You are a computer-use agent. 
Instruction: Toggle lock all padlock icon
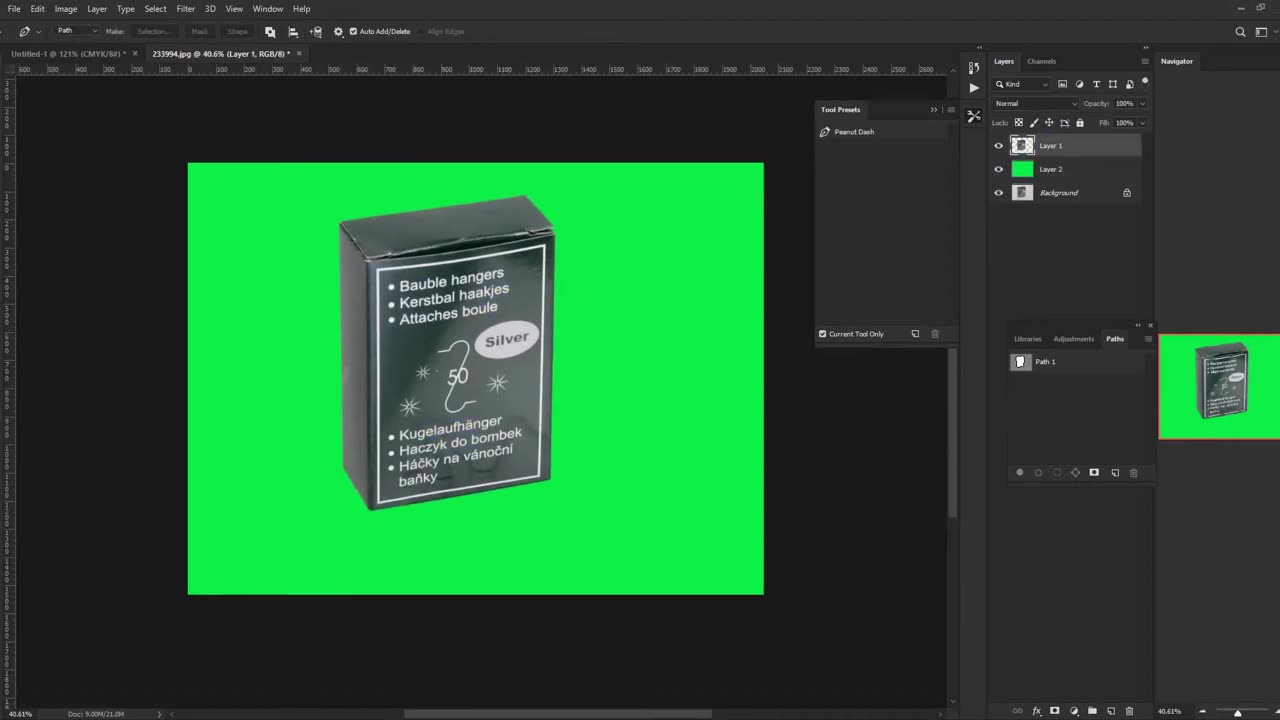click(x=1080, y=123)
